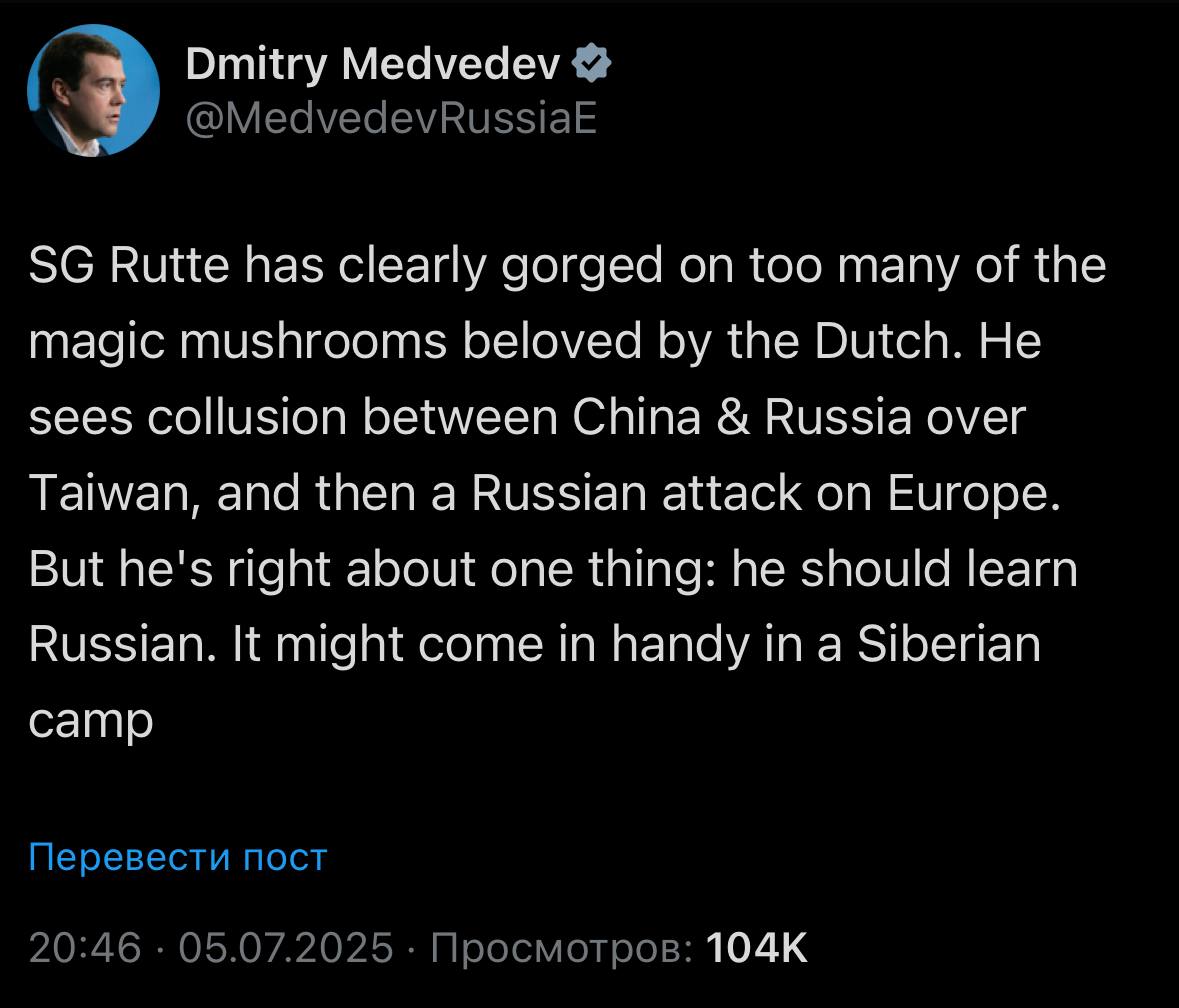Click the phrase magic mushrooms

238,342
